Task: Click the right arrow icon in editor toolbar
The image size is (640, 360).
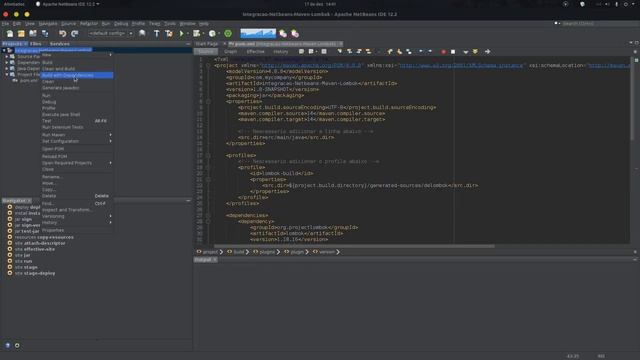Action: tap(487, 52)
